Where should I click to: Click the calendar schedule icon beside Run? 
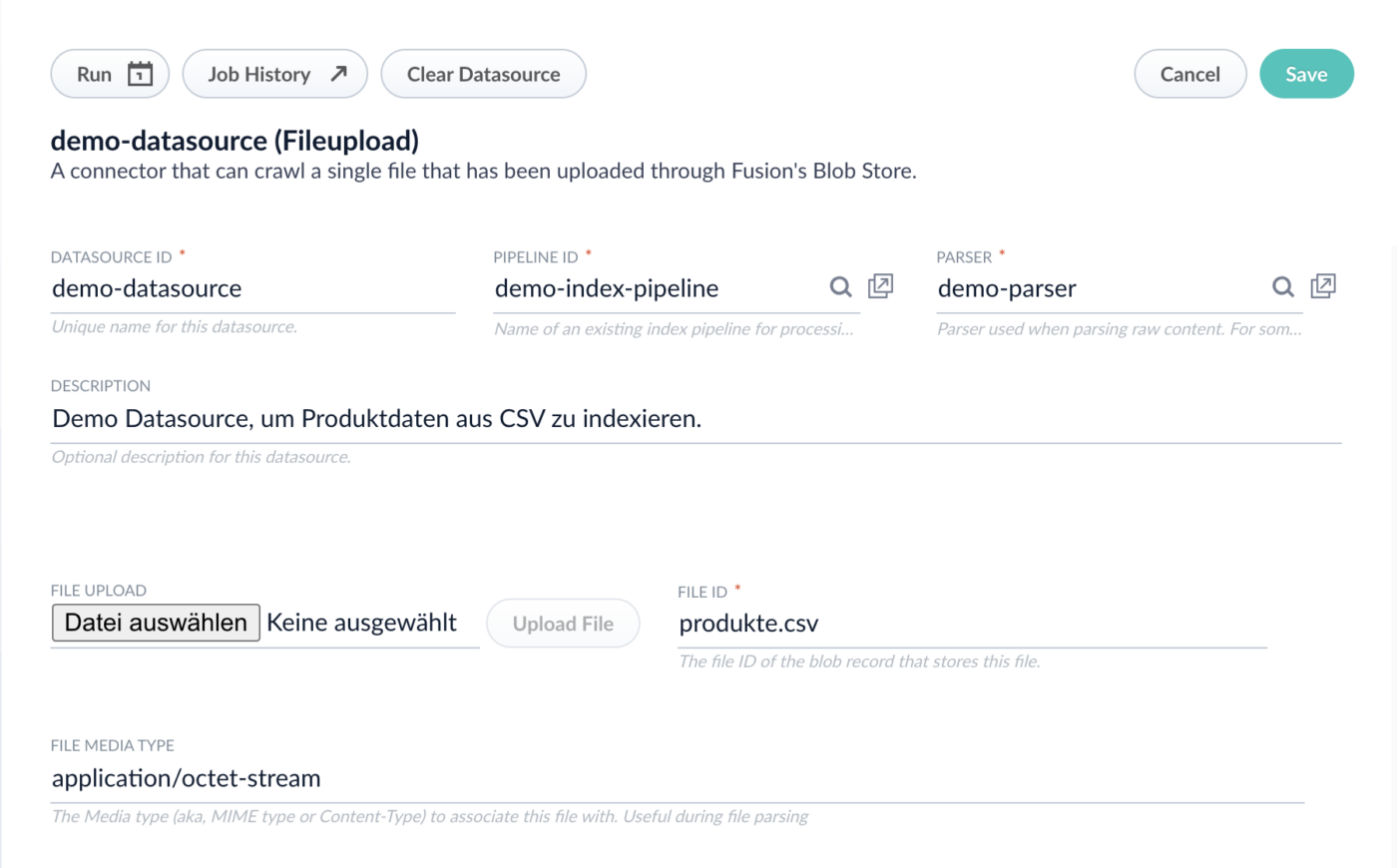pos(141,74)
